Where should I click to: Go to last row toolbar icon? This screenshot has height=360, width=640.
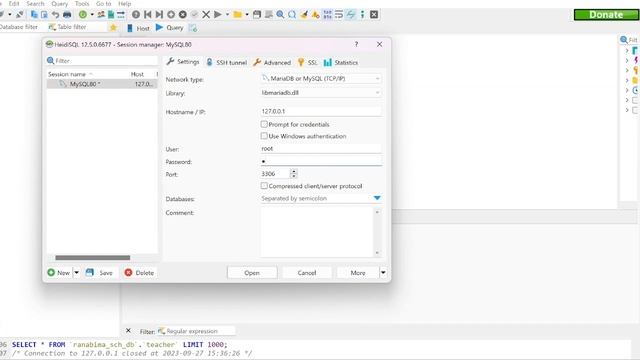tap(159, 15)
